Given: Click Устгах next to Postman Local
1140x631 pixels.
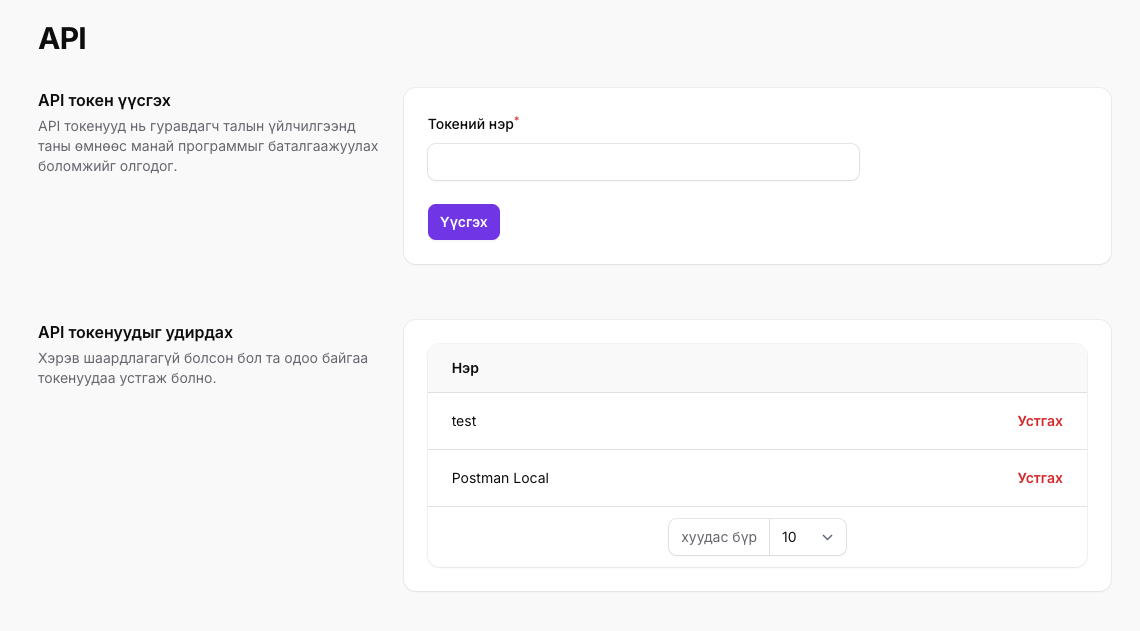Looking at the screenshot, I should [1040, 478].
